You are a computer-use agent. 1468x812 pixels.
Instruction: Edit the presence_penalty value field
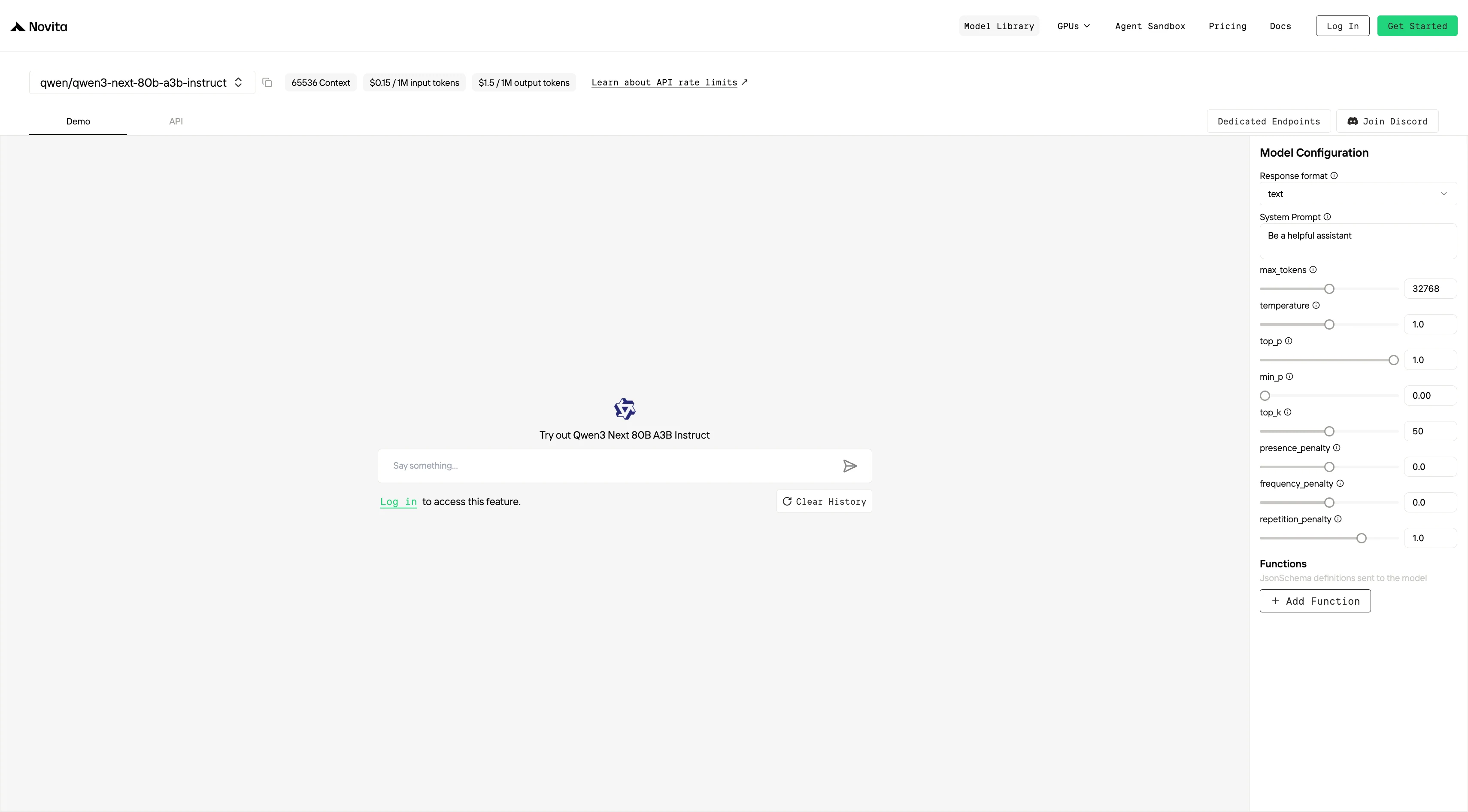pos(1430,467)
